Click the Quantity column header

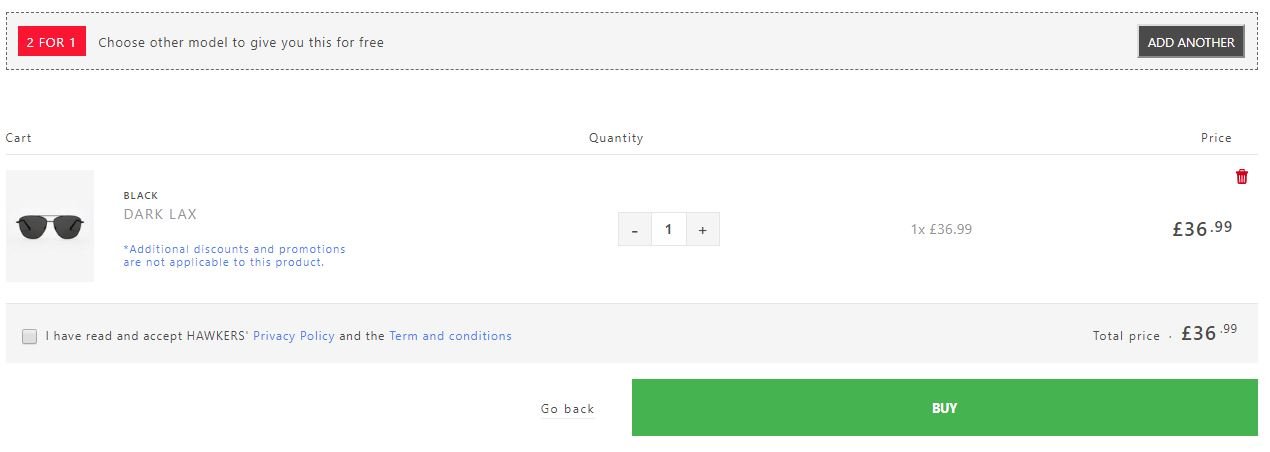point(616,138)
